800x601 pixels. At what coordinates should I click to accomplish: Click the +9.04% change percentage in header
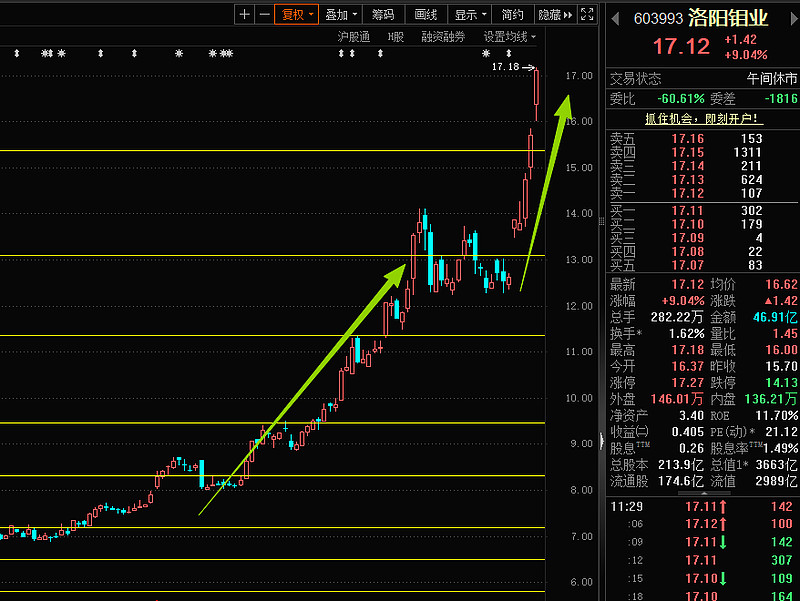[746, 55]
